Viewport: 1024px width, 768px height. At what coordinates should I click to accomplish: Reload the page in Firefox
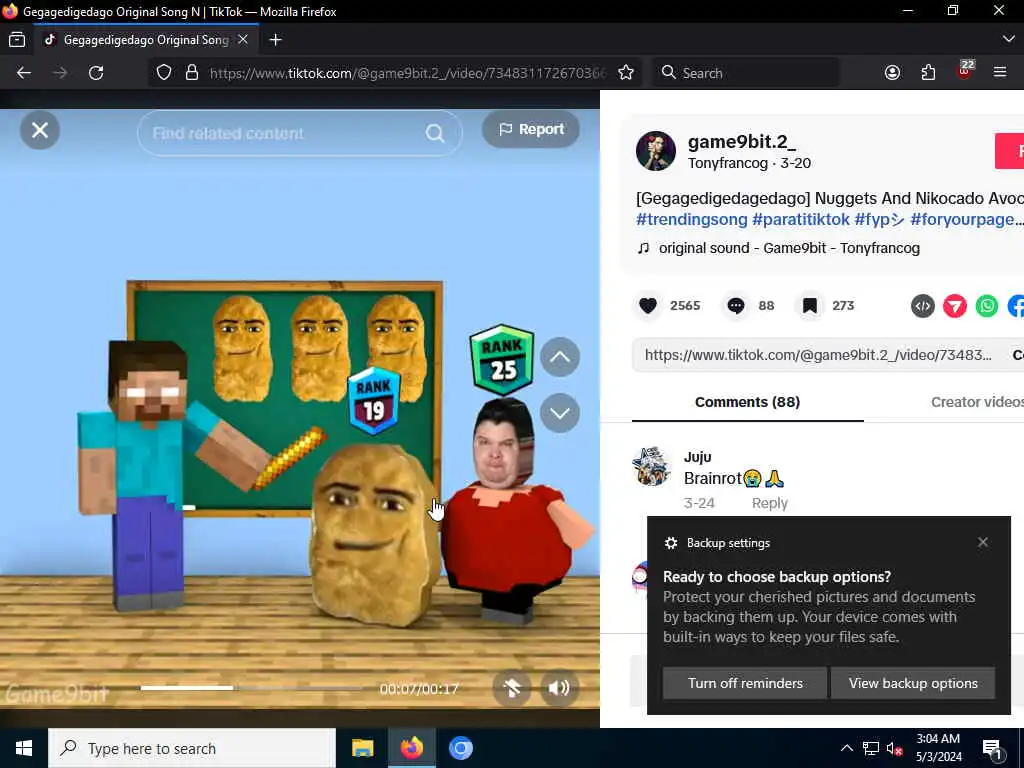click(96, 72)
